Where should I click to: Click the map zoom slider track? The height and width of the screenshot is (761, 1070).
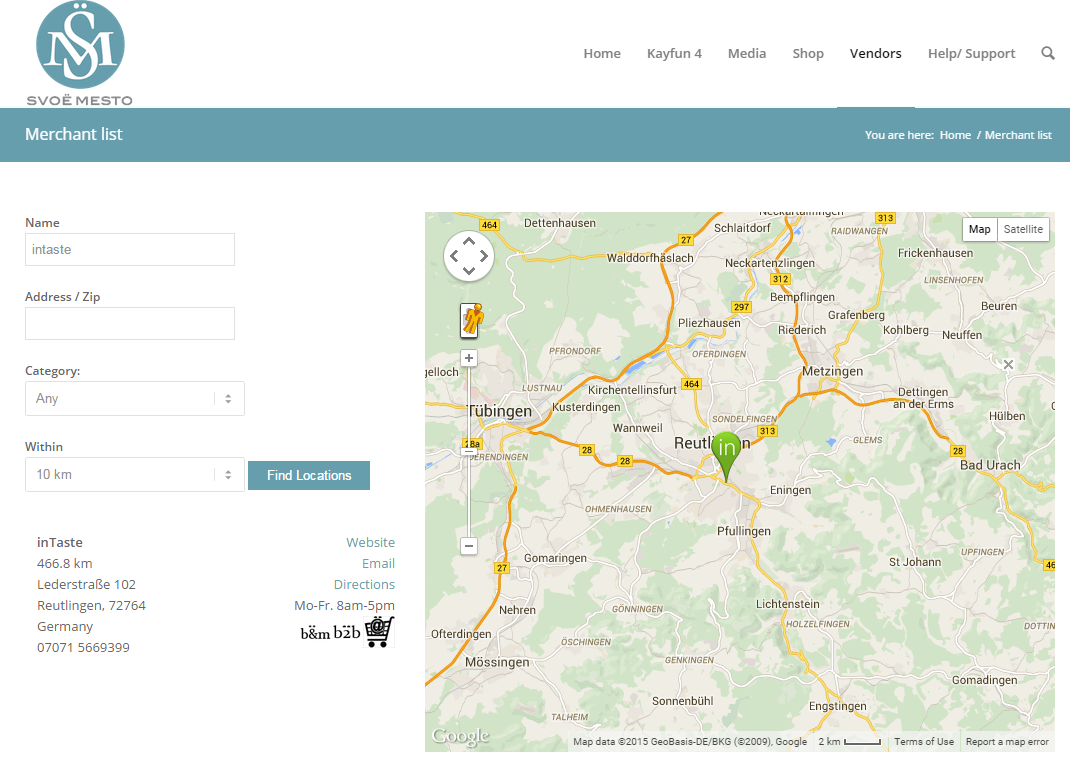[x=469, y=452]
